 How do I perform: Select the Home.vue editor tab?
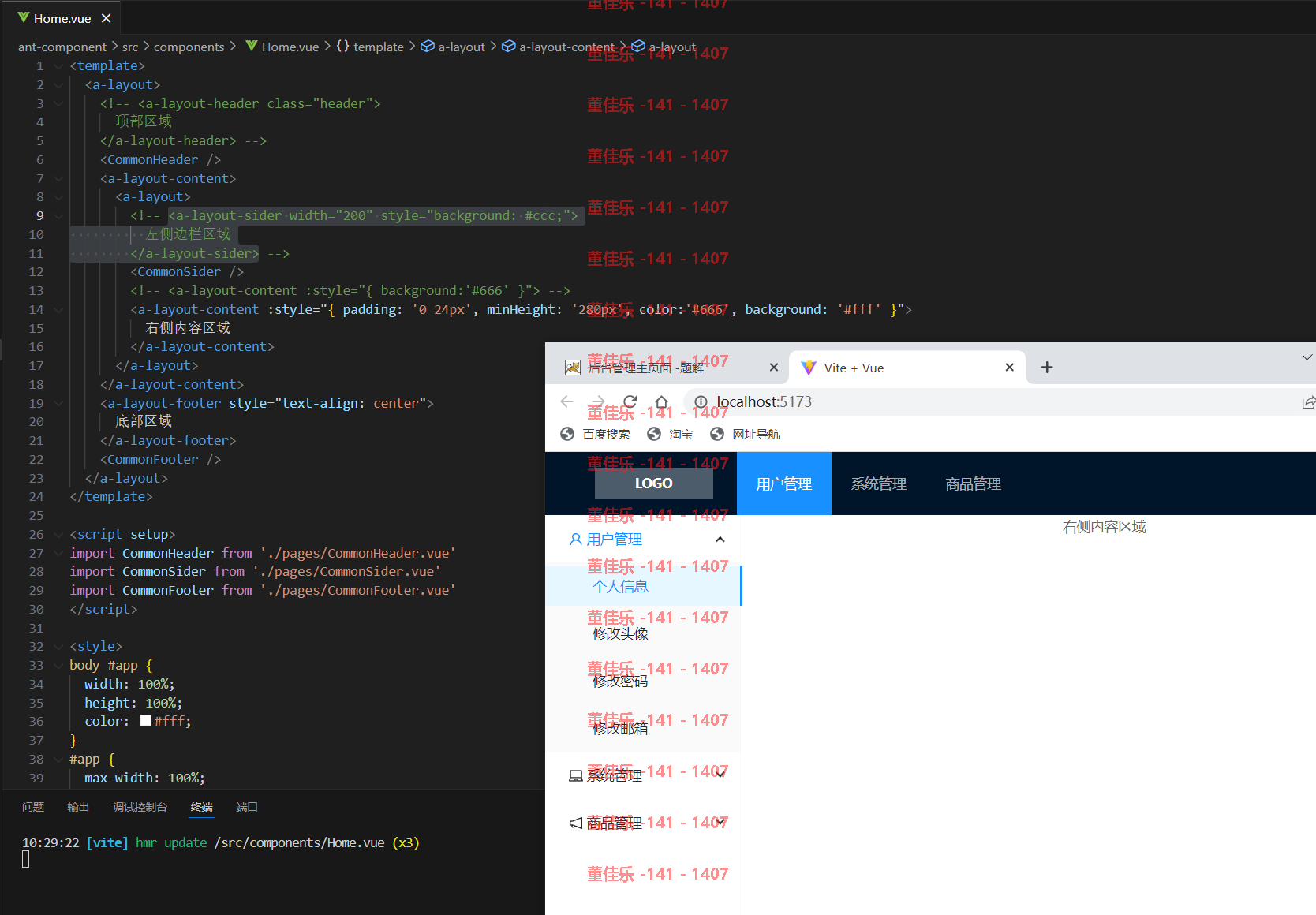click(x=62, y=18)
